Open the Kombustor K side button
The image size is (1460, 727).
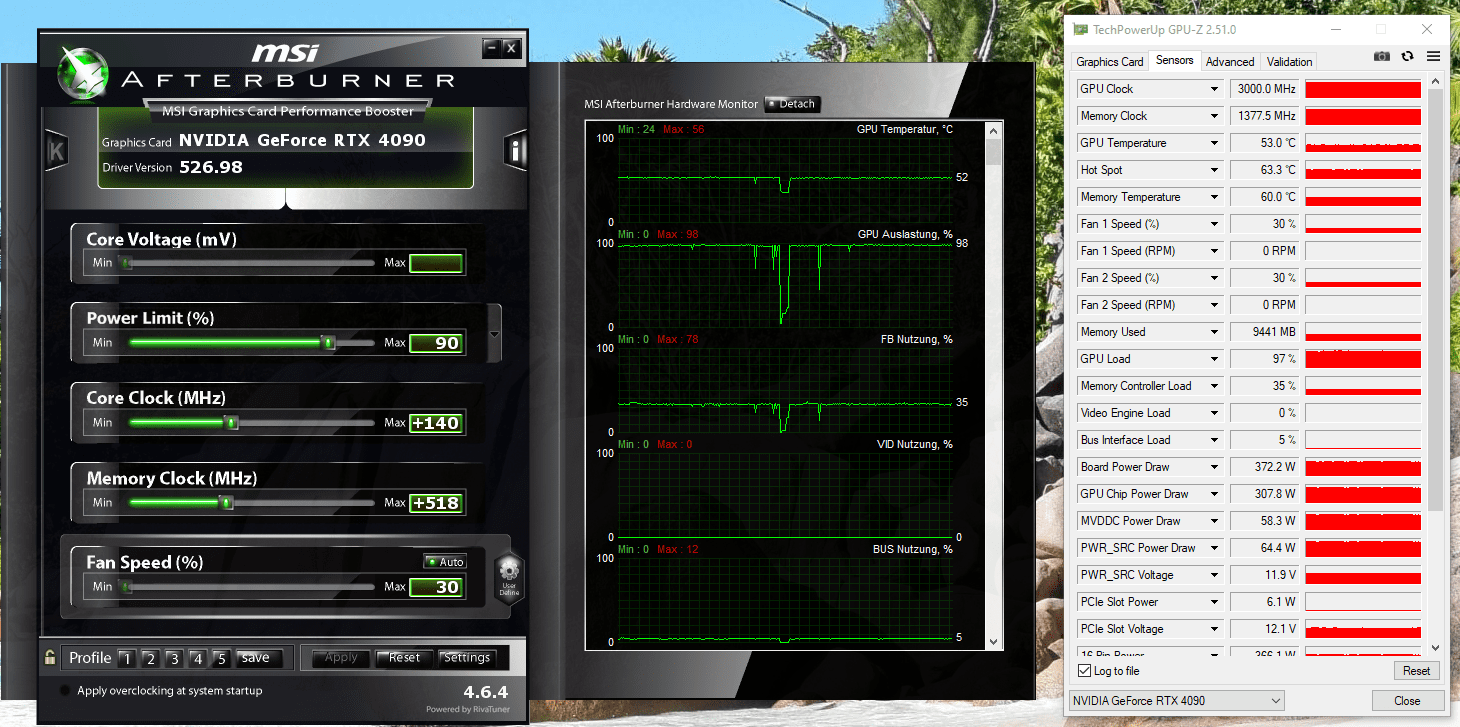point(56,151)
